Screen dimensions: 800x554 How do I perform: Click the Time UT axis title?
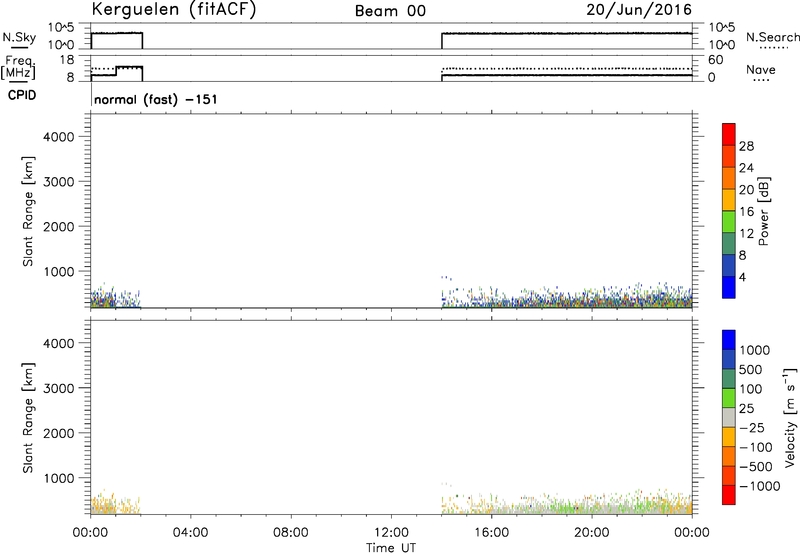point(391,548)
